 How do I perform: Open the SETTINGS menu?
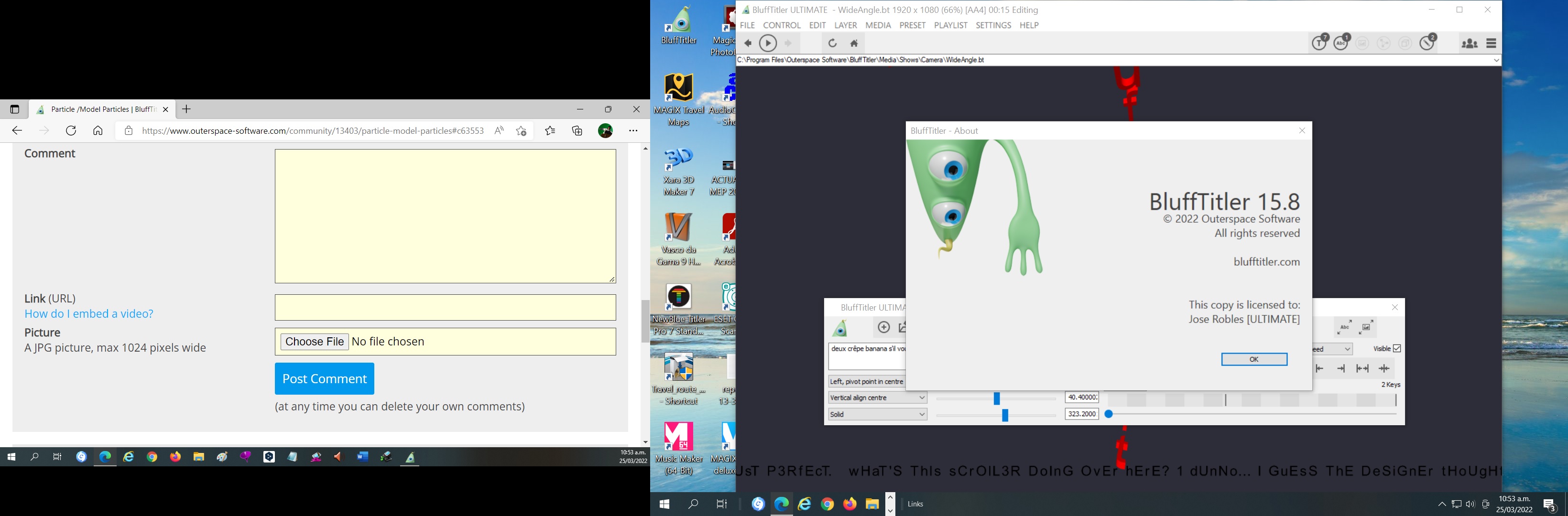(993, 25)
